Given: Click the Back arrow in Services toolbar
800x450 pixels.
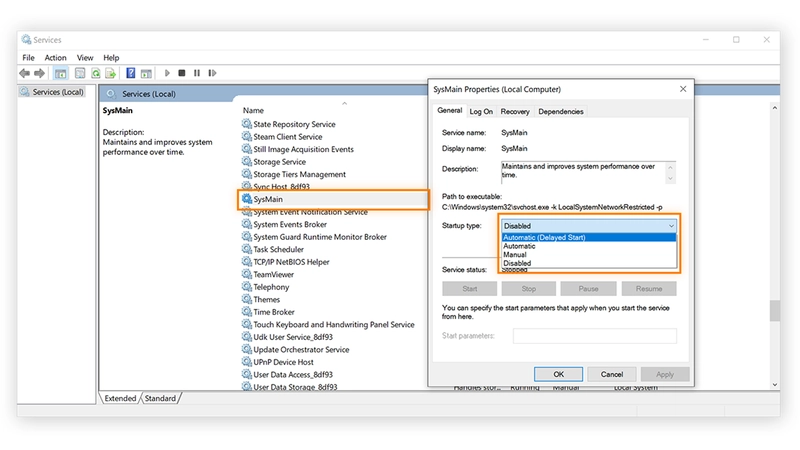Looking at the screenshot, I should tap(24, 73).
